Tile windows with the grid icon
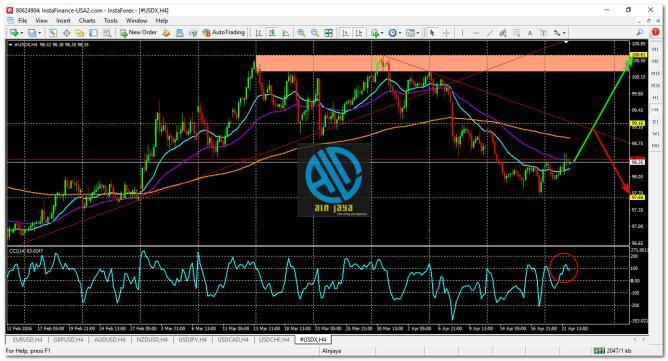This screenshot has height=361, width=668. pyautogui.click(x=328, y=33)
